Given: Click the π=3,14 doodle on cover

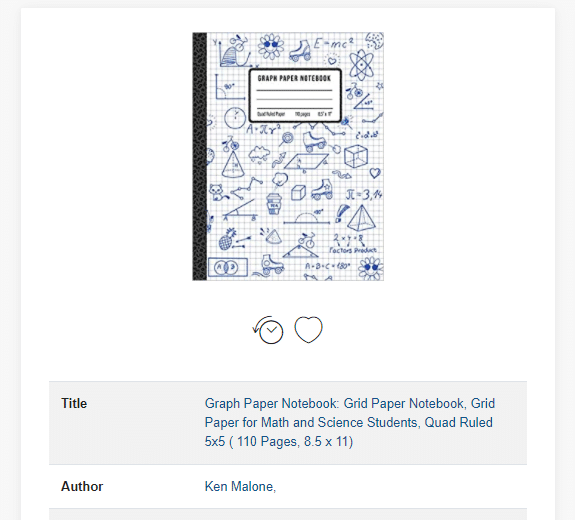Looking at the screenshot, I should [x=364, y=195].
